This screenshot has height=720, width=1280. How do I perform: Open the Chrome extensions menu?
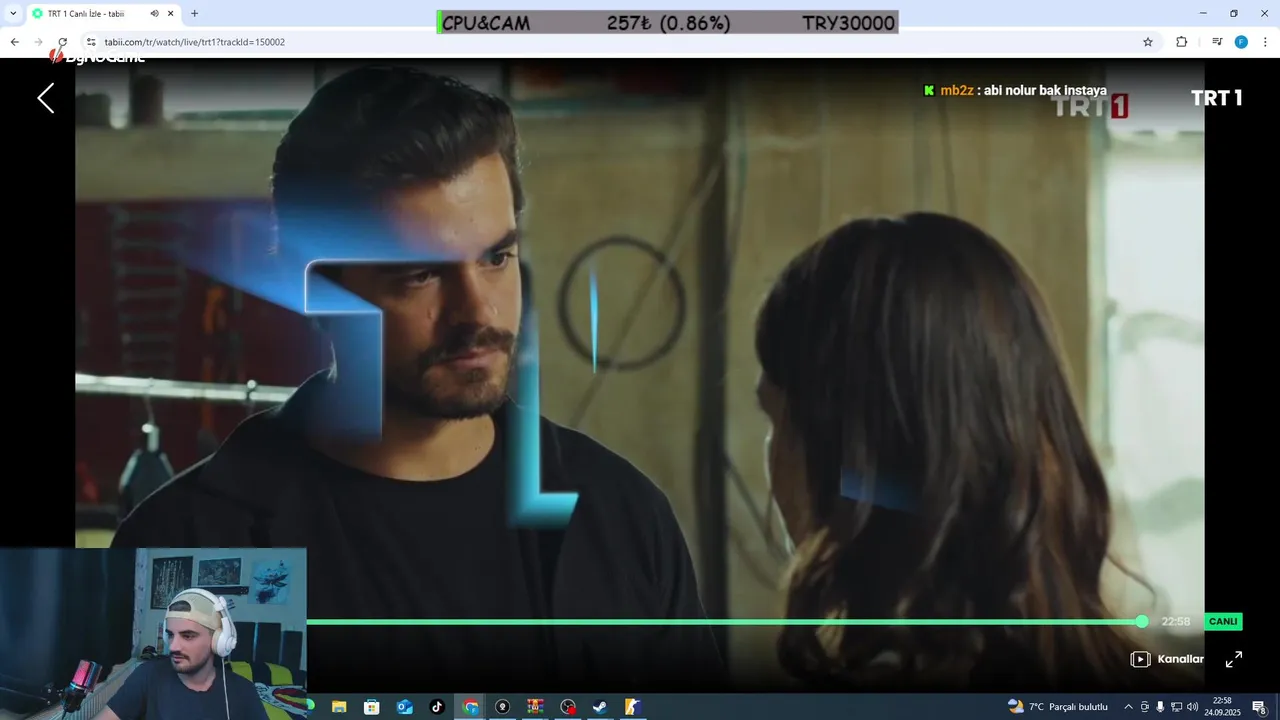(x=1181, y=42)
